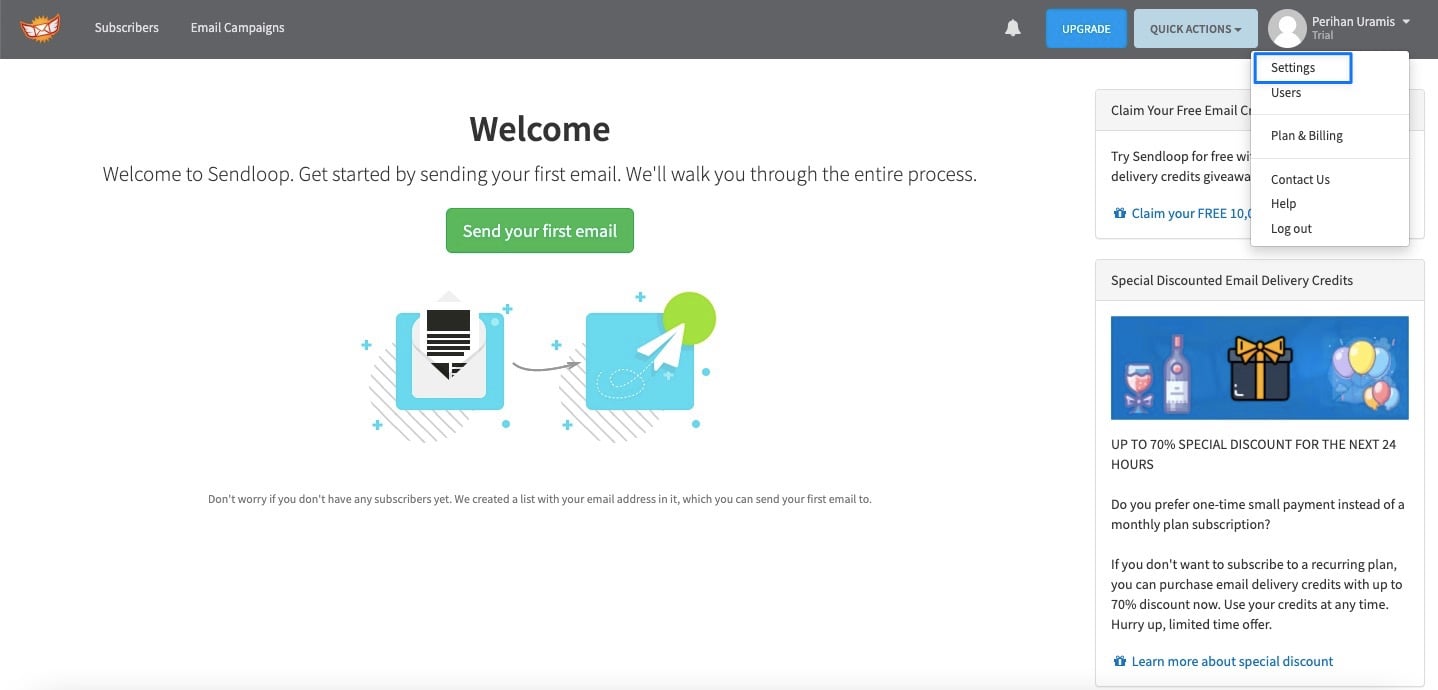The height and width of the screenshot is (690, 1438).
Task: Click the Send your first email button
Action: 540,230
